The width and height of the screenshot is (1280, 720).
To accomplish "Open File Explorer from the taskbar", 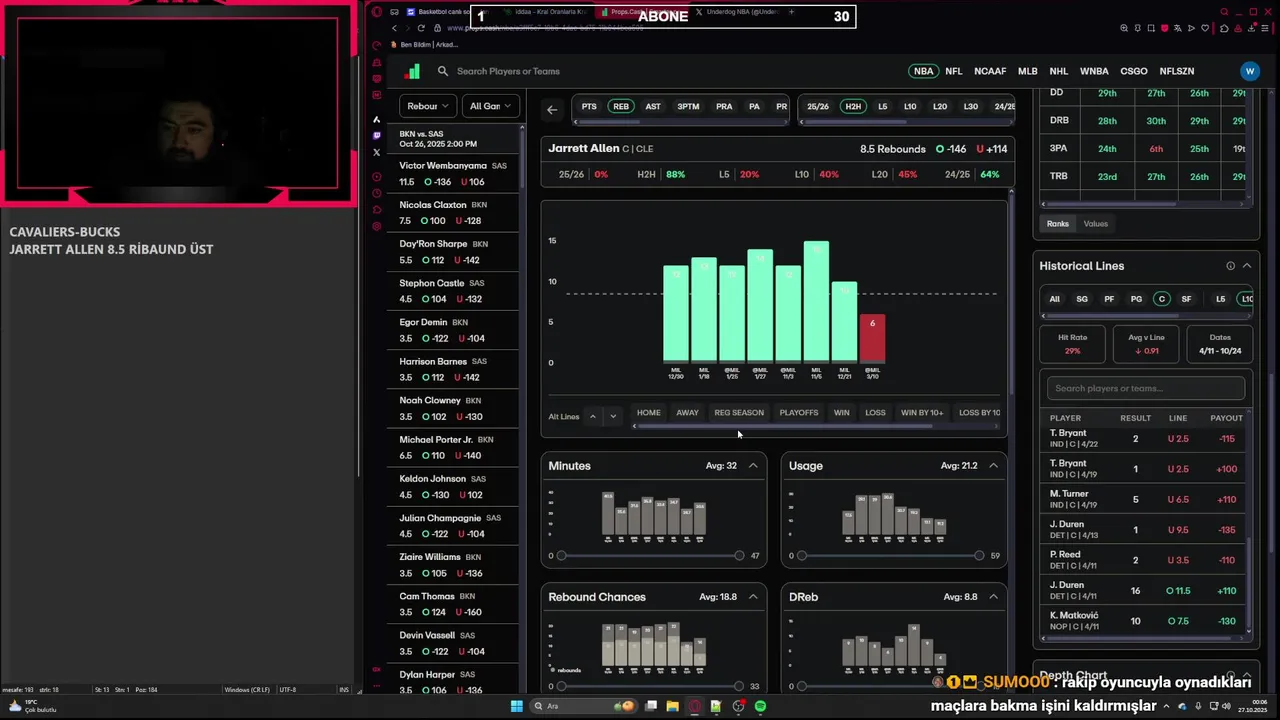I will click(x=672, y=706).
